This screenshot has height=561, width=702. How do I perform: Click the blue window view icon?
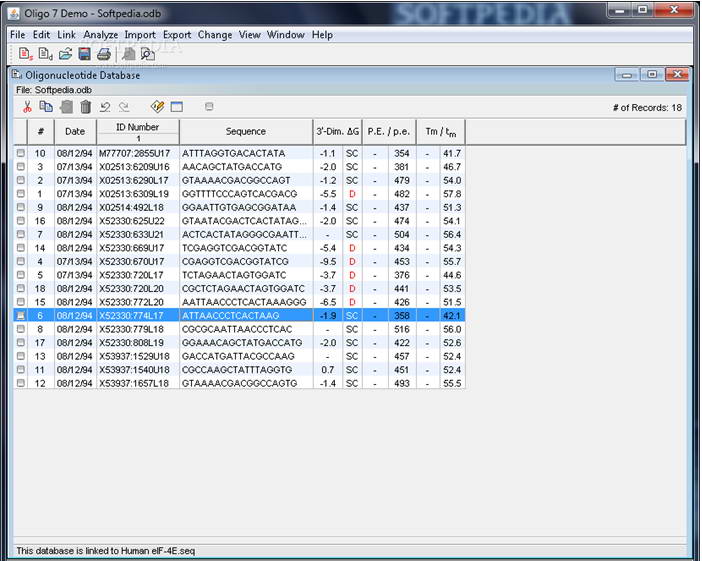[177, 107]
